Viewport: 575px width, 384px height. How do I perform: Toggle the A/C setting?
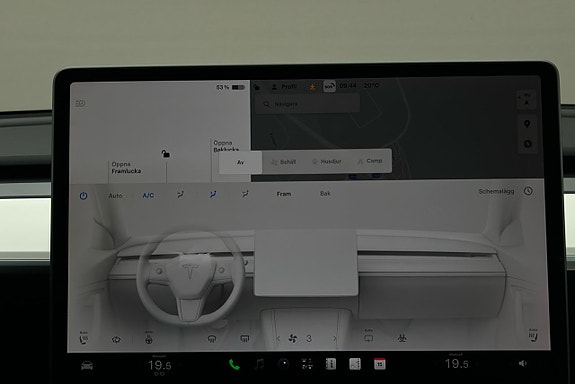click(148, 195)
